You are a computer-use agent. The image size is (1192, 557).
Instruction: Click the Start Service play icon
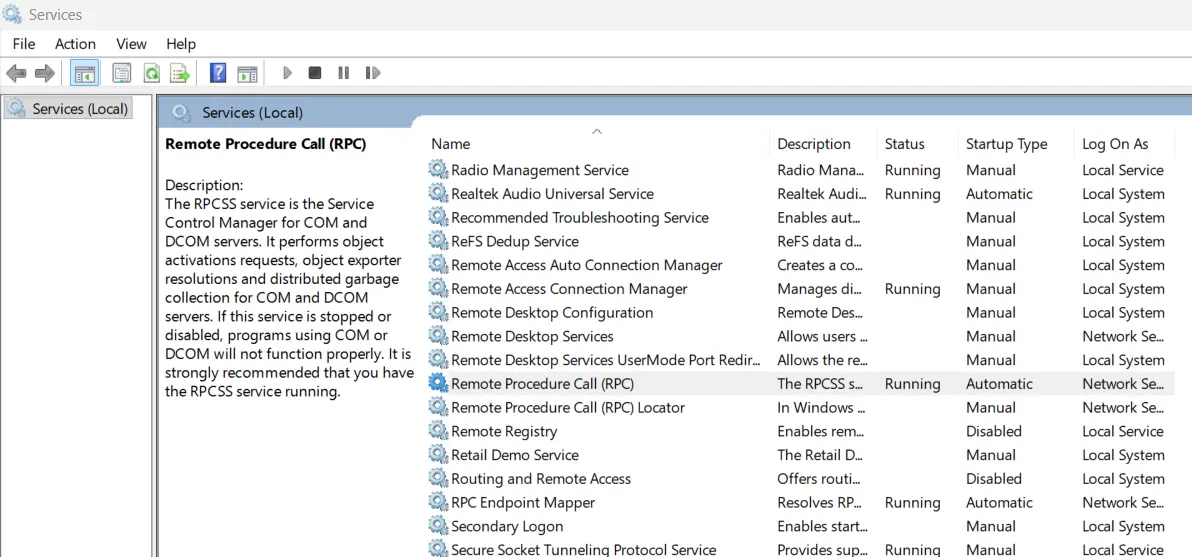[287, 73]
